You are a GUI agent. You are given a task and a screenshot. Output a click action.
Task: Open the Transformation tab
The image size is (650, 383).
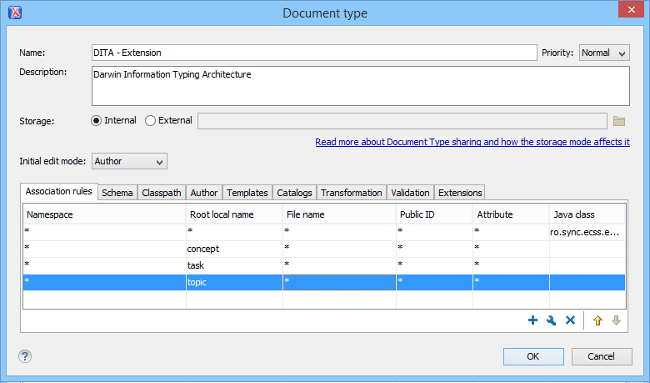[351, 193]
